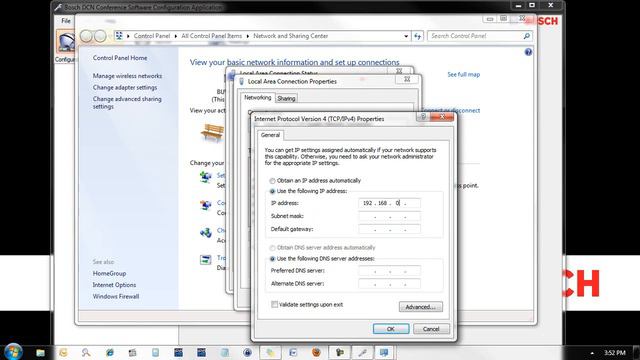Image resolution: width=640 pixels, height=360 pixels.
Task: Click See full map link
Action: coord(463,74)
